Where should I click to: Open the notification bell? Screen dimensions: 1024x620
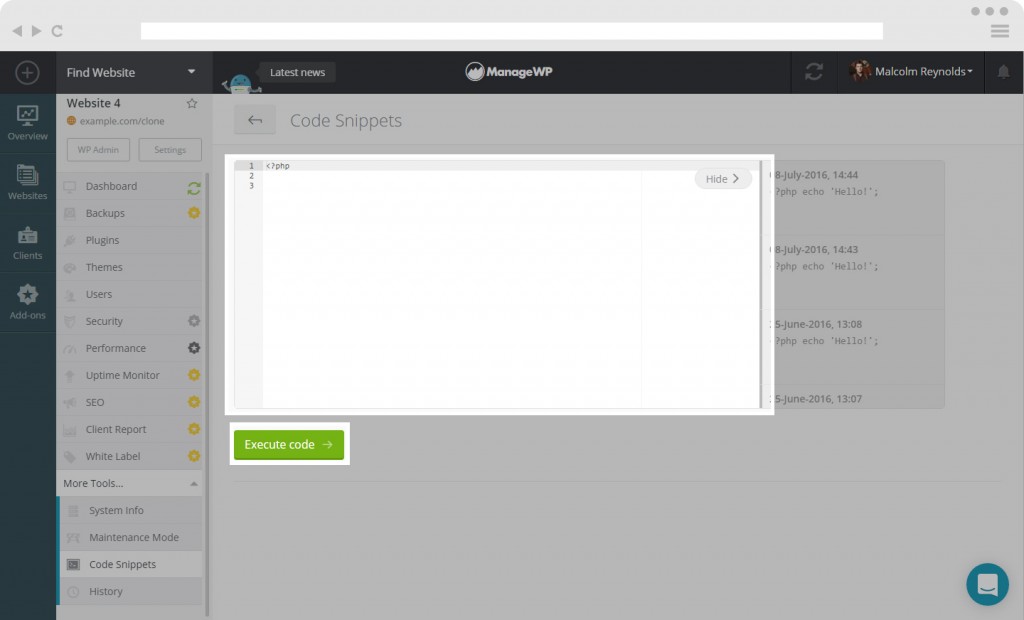coord(1003,72)
